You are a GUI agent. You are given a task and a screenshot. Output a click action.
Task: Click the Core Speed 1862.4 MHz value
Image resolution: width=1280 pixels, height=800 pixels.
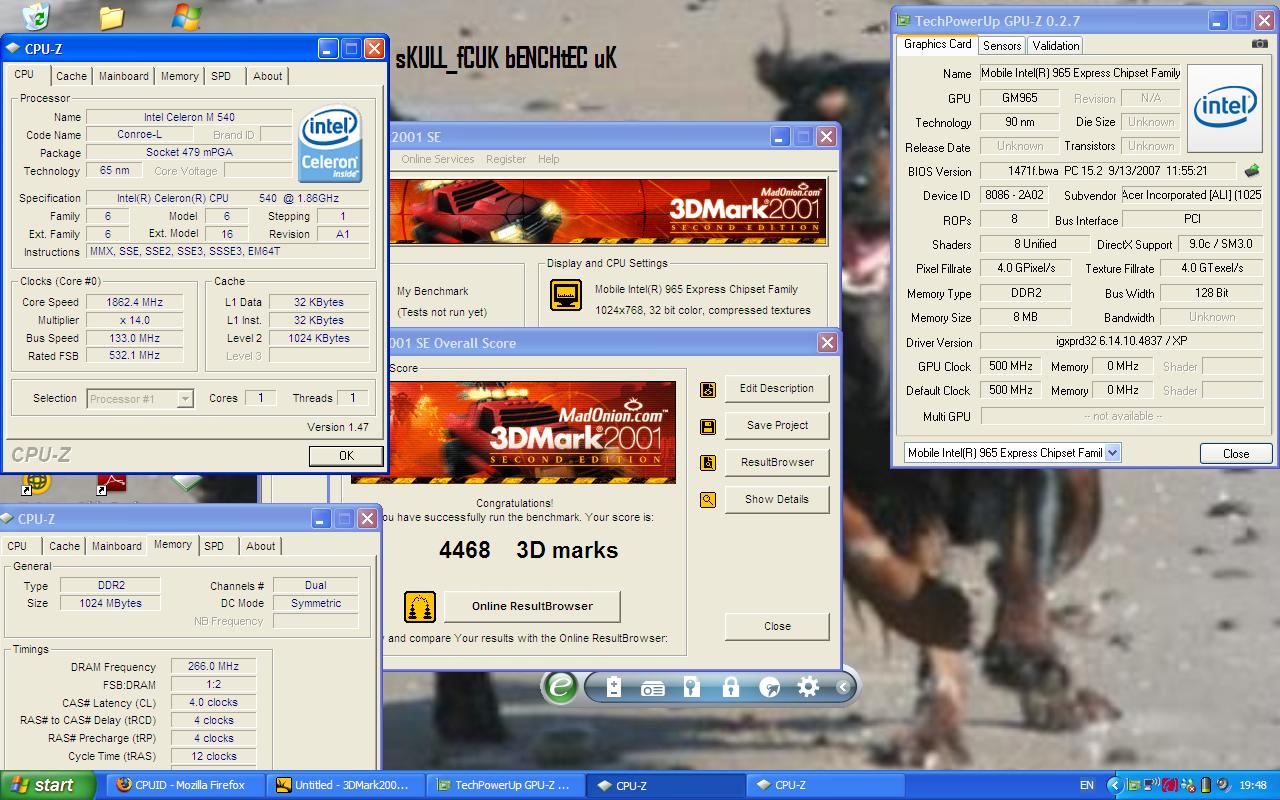coord(134,302)
